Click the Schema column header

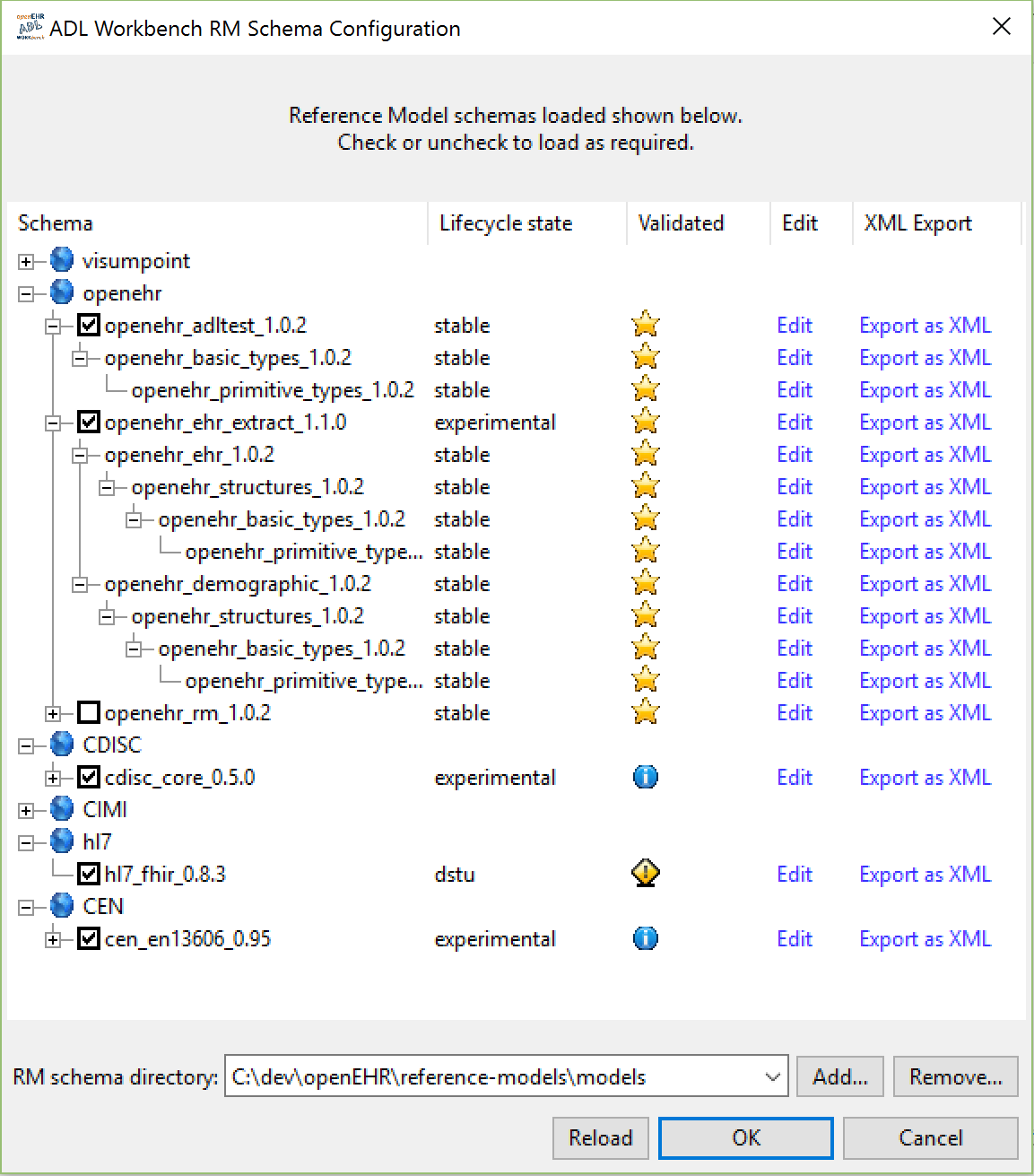[x=217, y=223]
